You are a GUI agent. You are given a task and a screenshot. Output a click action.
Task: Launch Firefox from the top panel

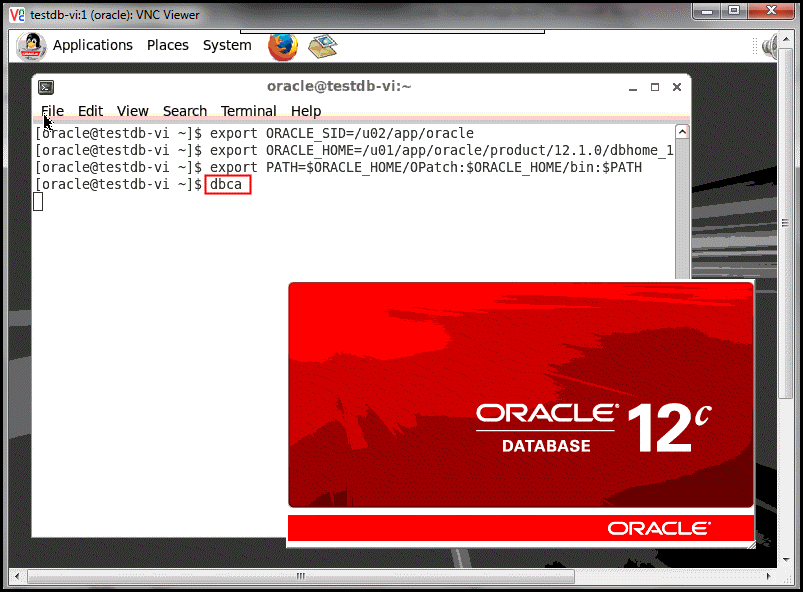pyautogui.click(x=281, y=45)
